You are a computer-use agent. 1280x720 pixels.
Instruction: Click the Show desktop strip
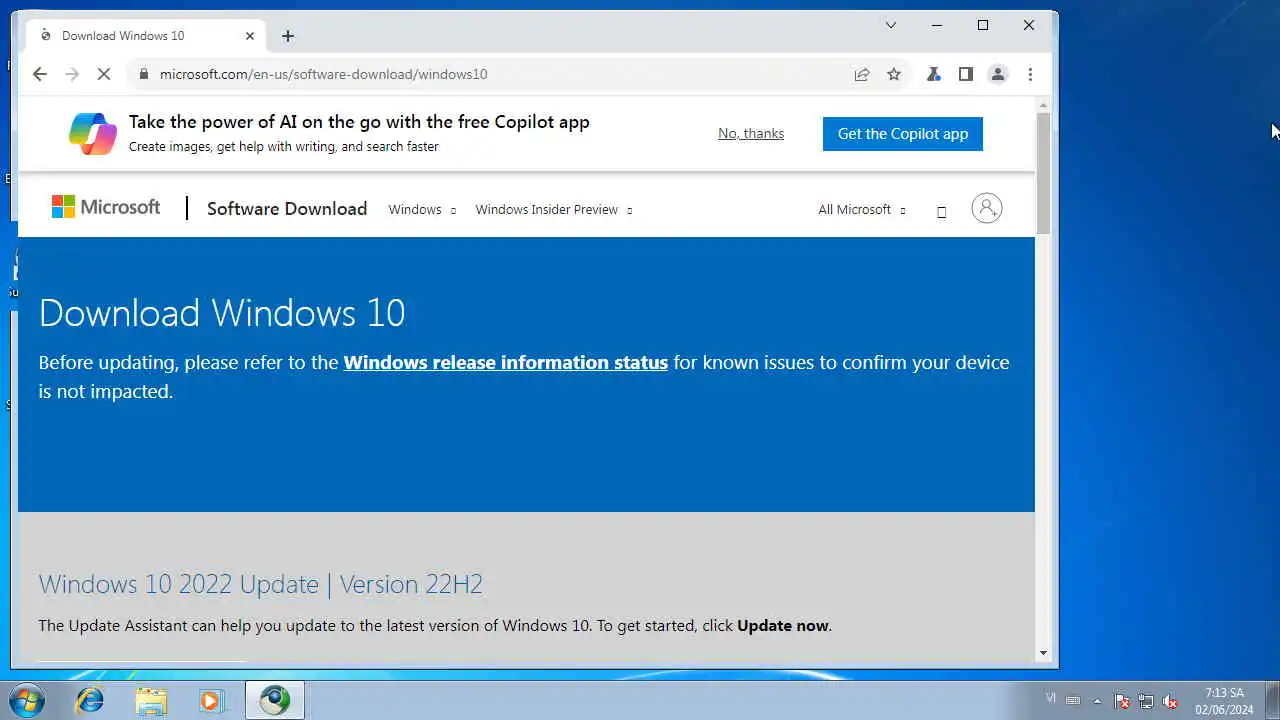[x=1272, y=700]
